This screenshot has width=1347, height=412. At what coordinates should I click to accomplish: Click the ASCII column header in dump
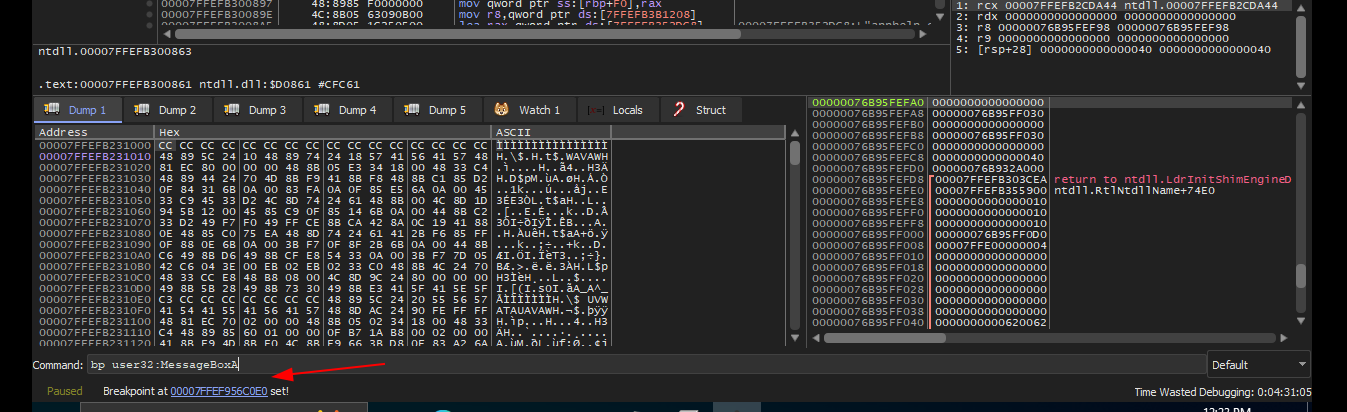[x=551, y=132]
